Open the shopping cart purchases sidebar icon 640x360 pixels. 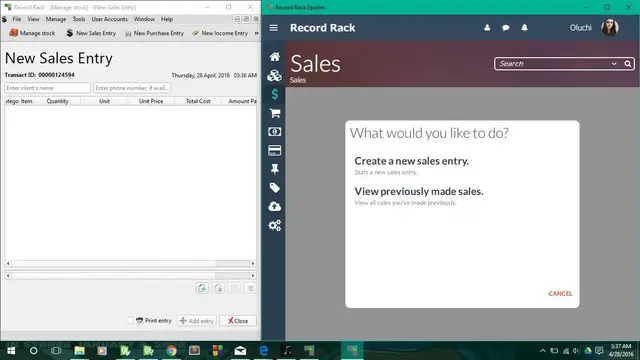pos(275,113)
